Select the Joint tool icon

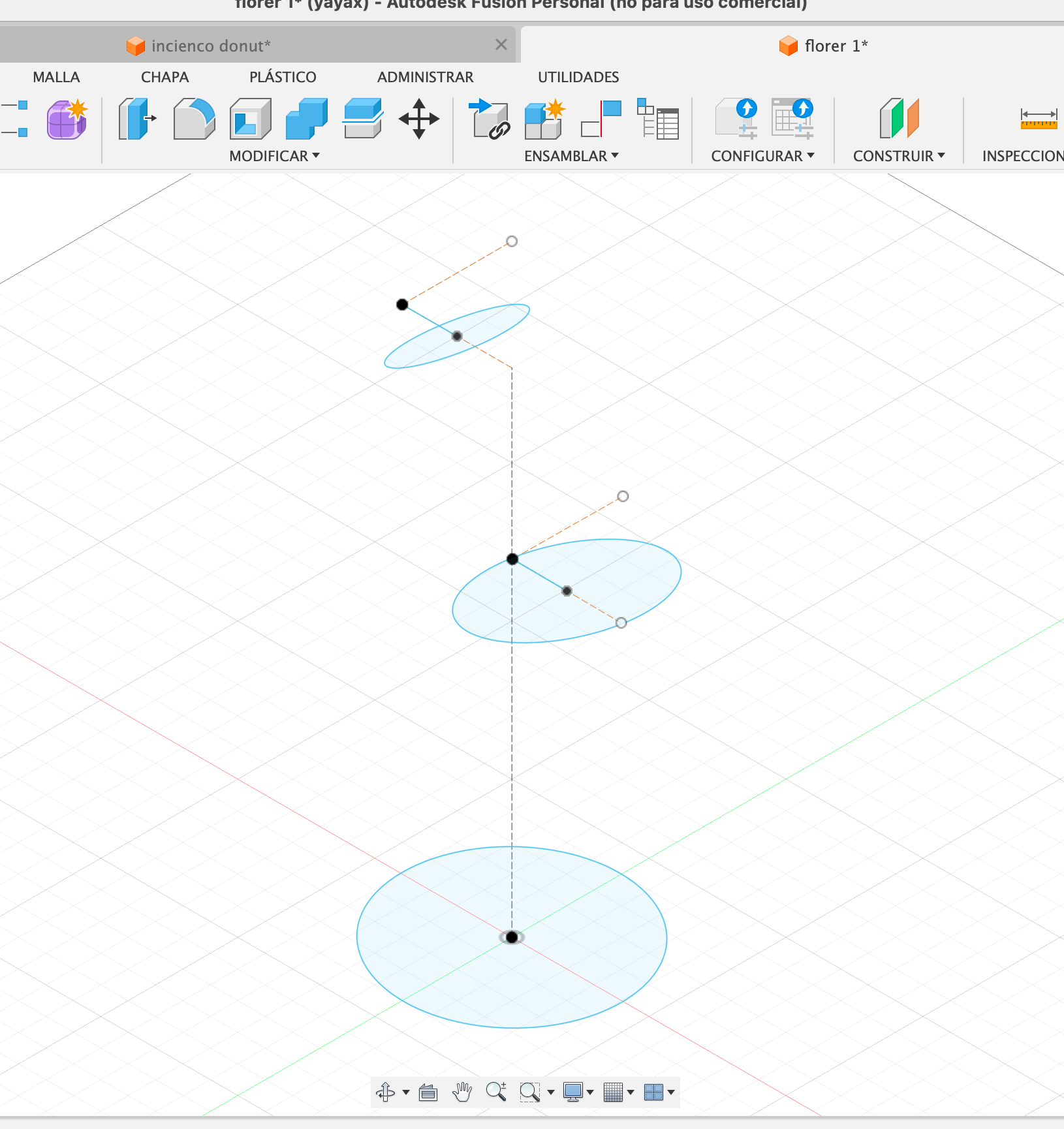(x=601, y=119)
